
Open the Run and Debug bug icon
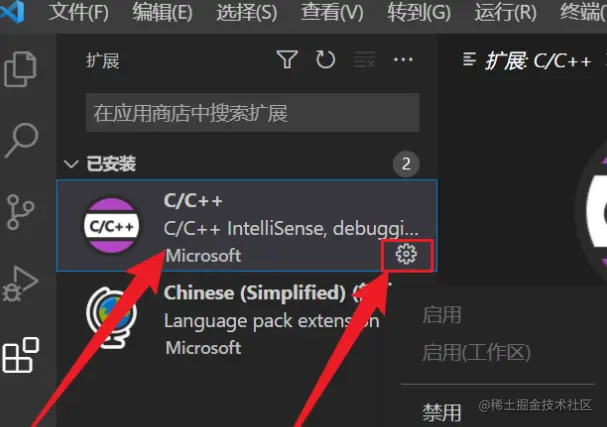(x=20, y=283)
